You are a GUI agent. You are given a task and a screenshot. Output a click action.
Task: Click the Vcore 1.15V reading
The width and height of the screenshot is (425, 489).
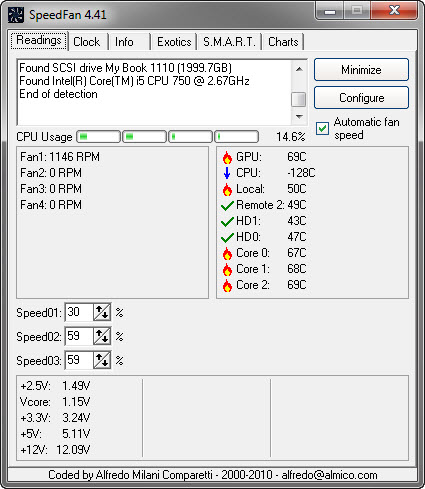pos(55,402)
